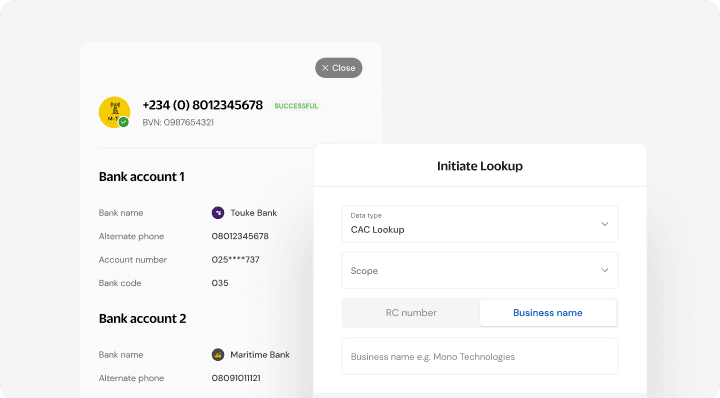Close the phone lookup details panel
Viewport: 720px width, 398px height.
(338, 68)
